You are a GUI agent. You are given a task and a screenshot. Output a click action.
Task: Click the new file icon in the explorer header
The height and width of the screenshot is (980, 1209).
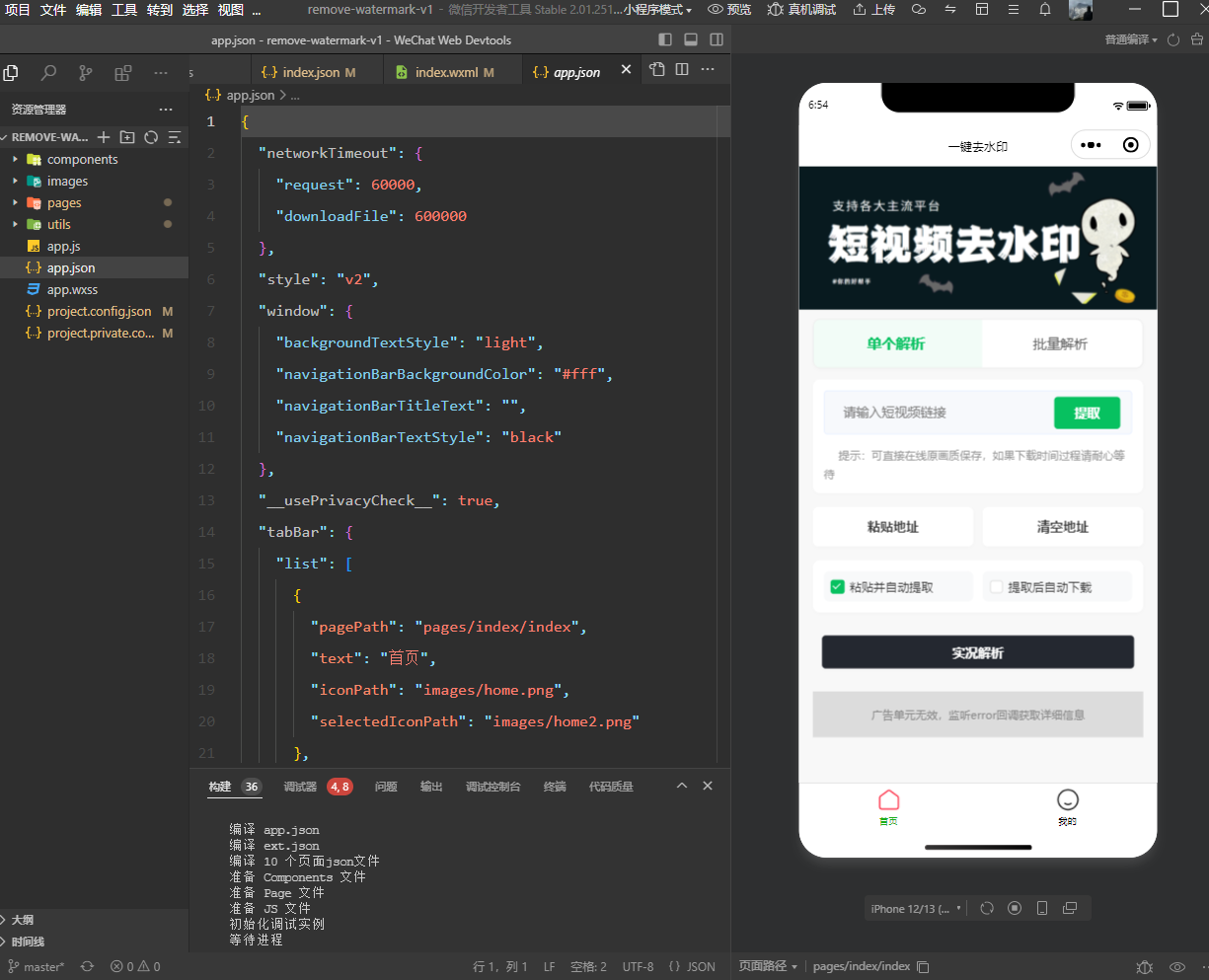click(x=104, y=137)
